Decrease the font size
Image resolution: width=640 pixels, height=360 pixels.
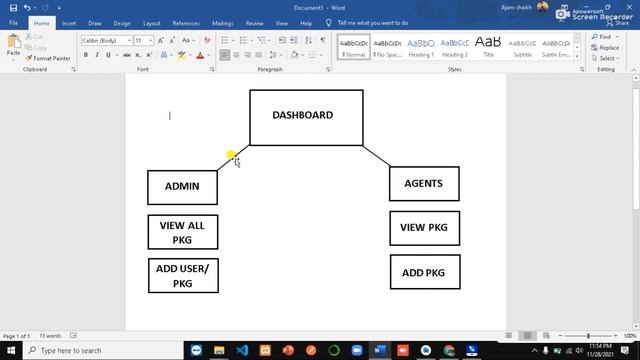[x=172, y=40]
